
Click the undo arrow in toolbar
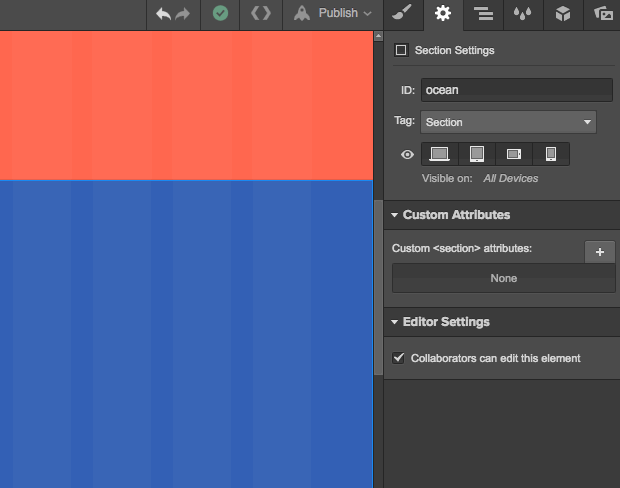click(164, 14)
